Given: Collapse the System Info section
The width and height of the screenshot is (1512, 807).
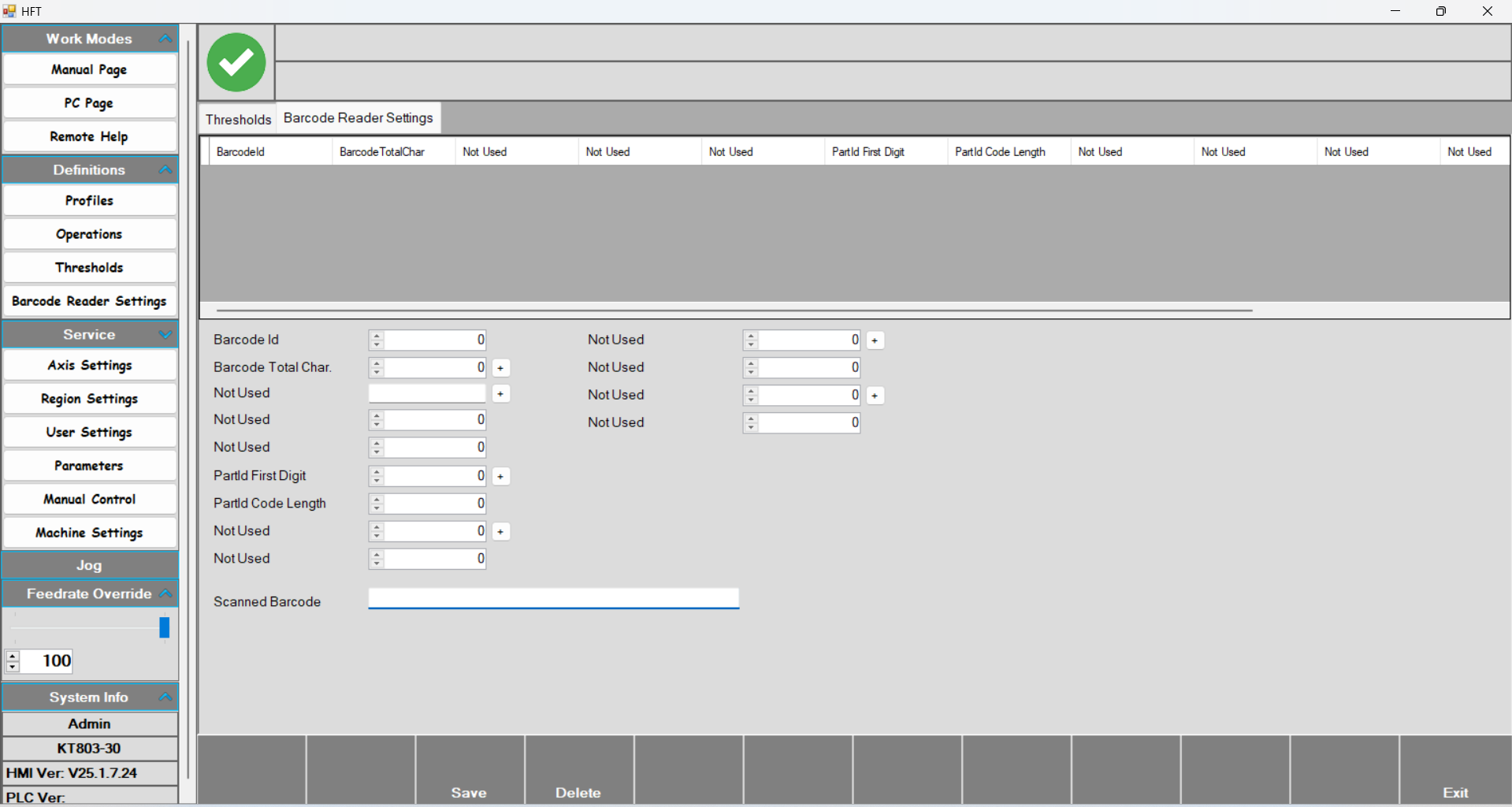Looking at the screenshot, I should 165,697.
